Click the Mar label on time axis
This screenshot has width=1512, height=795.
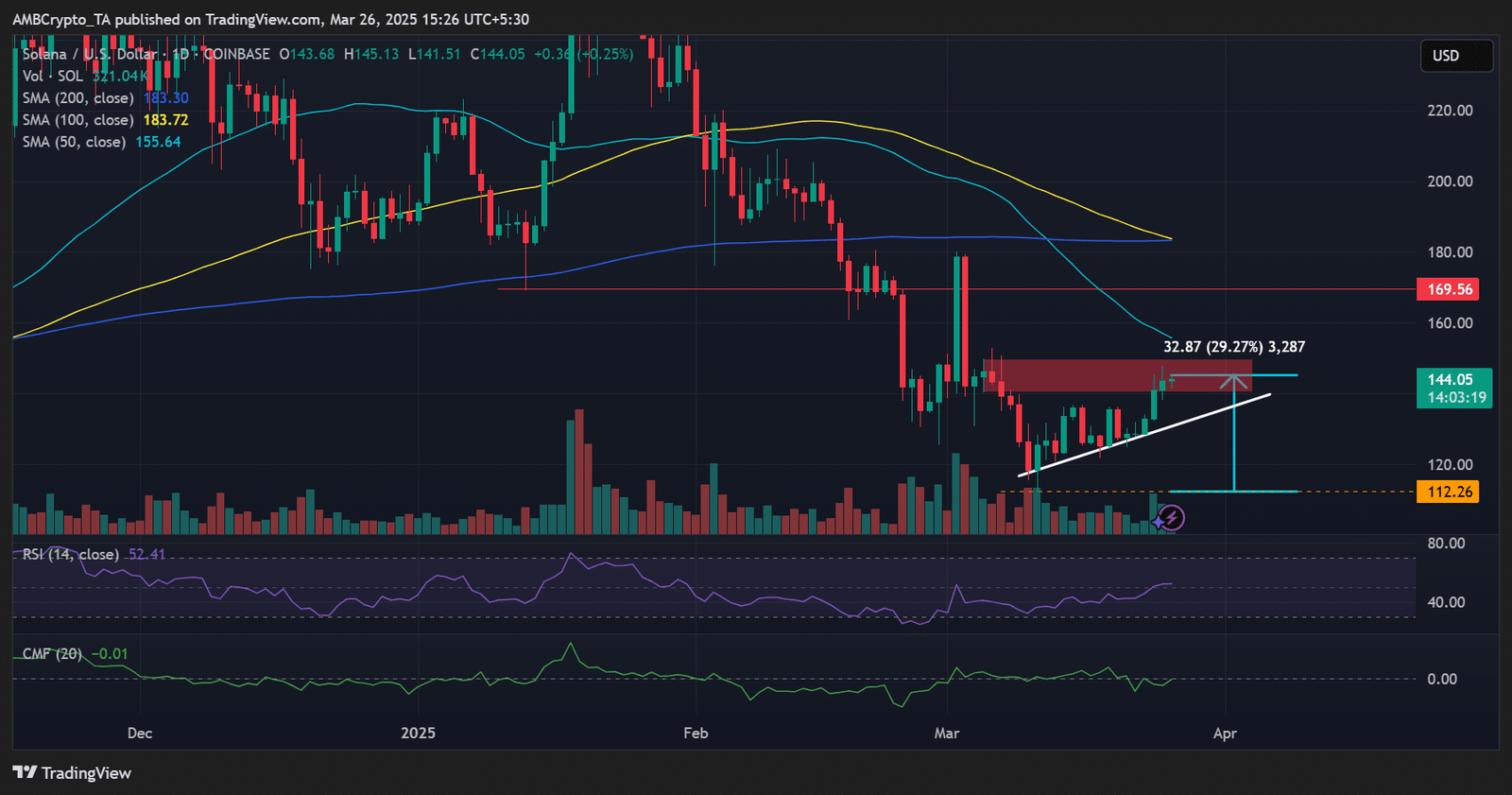[x=946, y=733]
